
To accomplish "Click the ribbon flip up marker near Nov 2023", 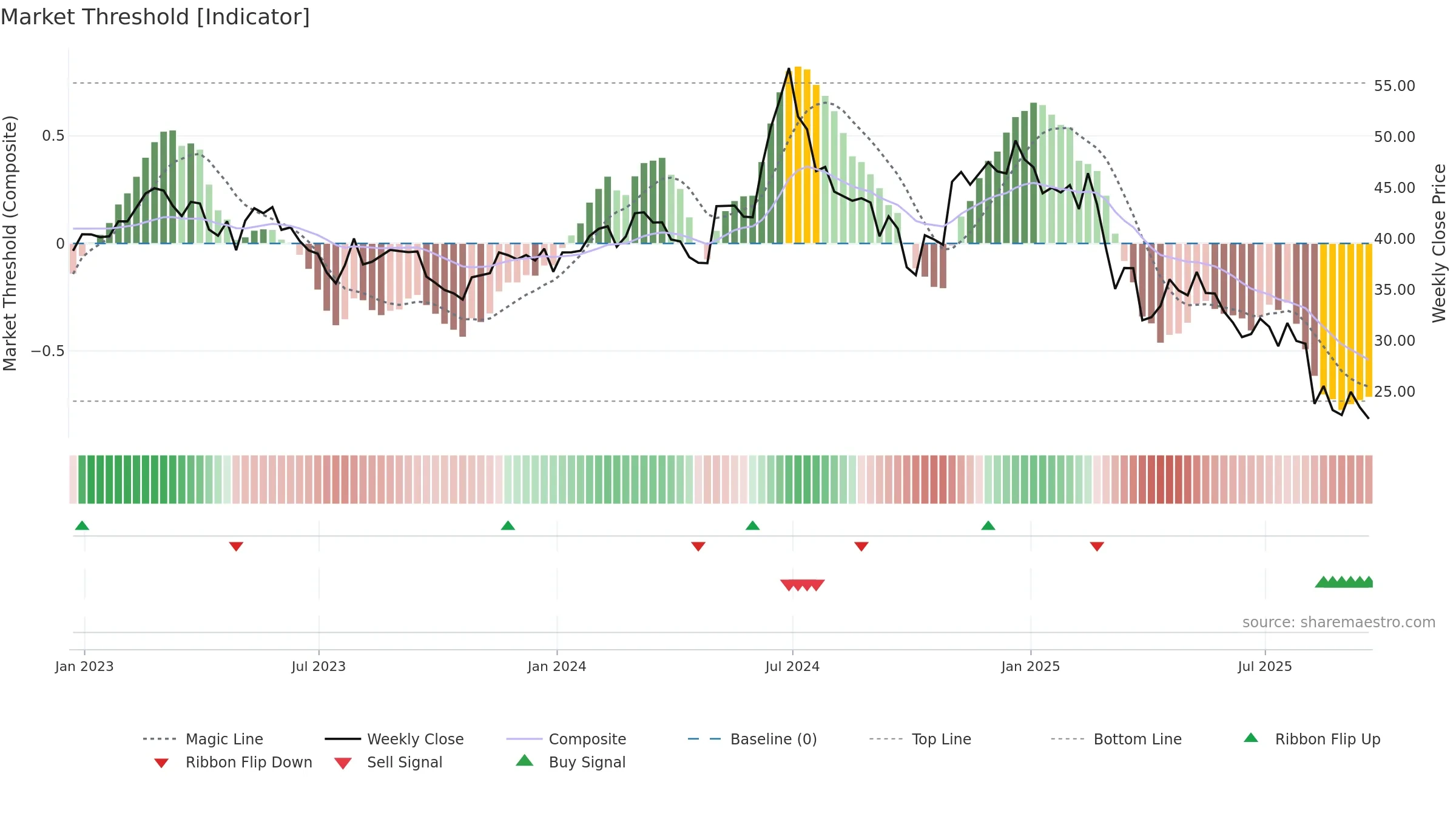I will click(x=508, y=525).
